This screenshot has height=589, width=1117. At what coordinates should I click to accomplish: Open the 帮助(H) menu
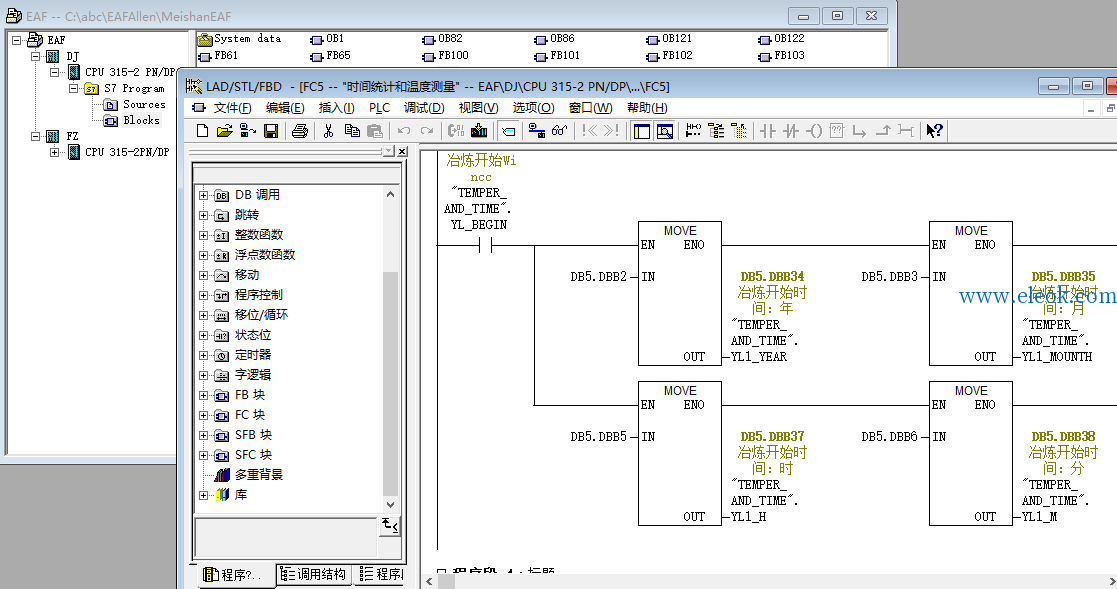tap(647, 108)
